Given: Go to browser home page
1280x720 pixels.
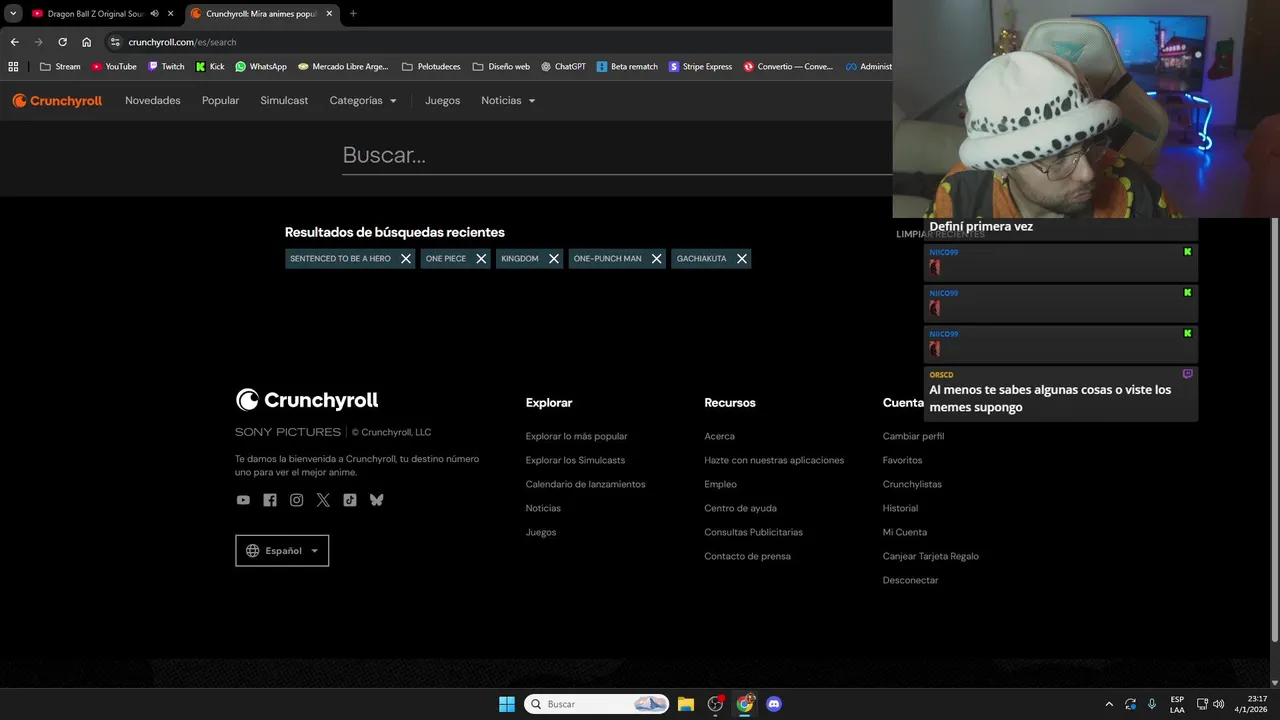Looking at the screenshot, I should point(86,42).
